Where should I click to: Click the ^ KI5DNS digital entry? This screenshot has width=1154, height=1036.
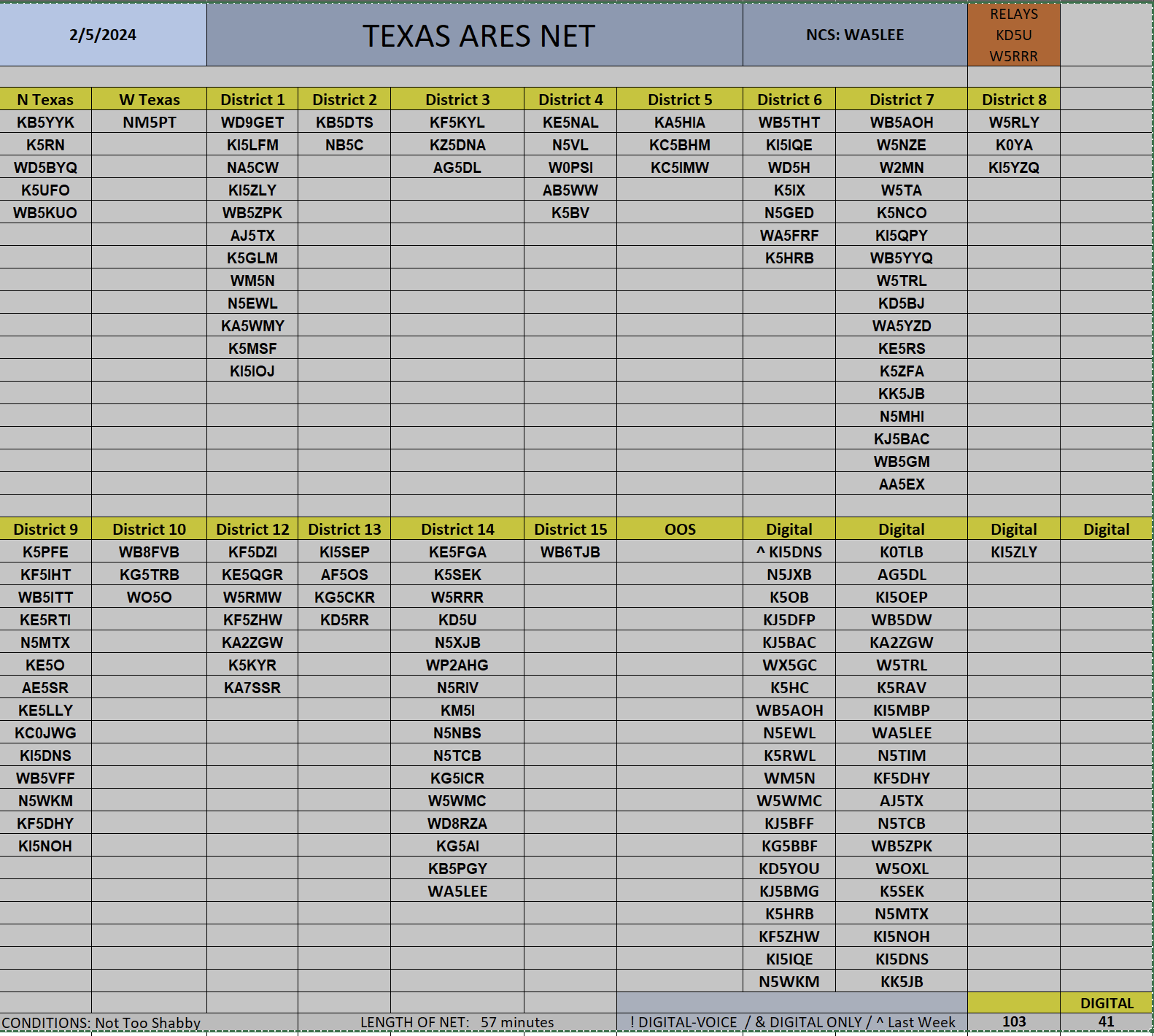pos(789,552)
